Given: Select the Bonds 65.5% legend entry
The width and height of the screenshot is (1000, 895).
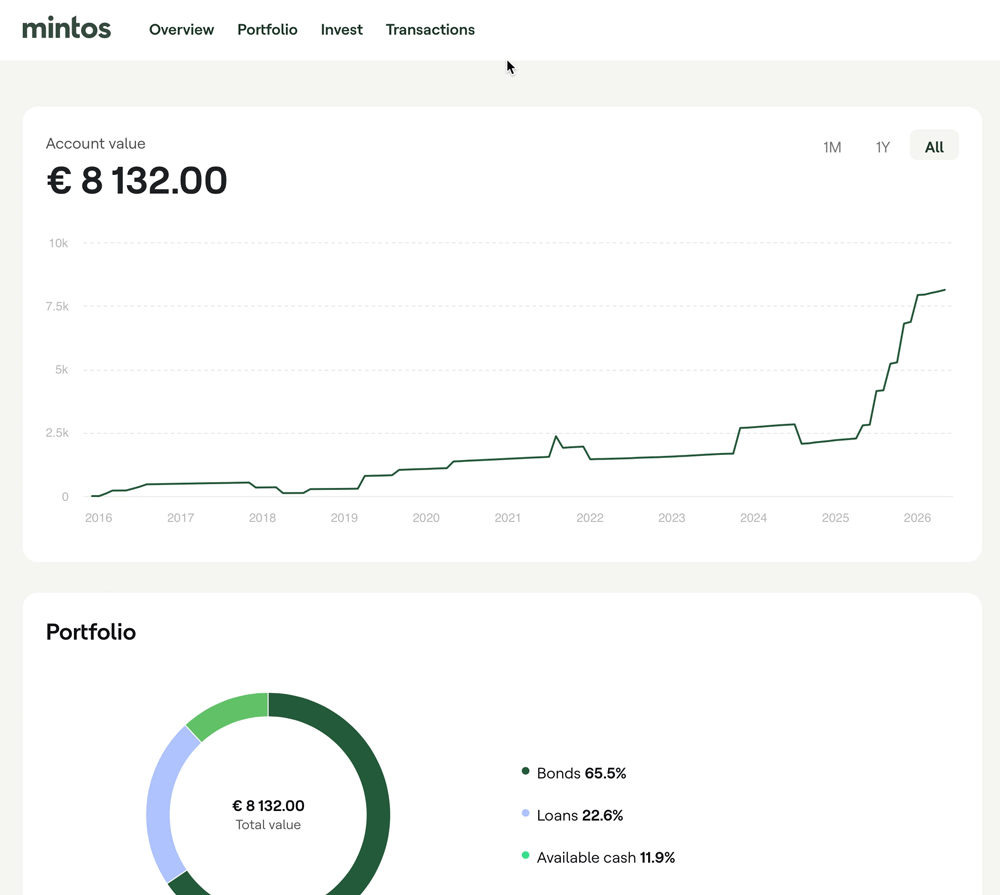Looking at the screenshot, I should tap(574, 773).
